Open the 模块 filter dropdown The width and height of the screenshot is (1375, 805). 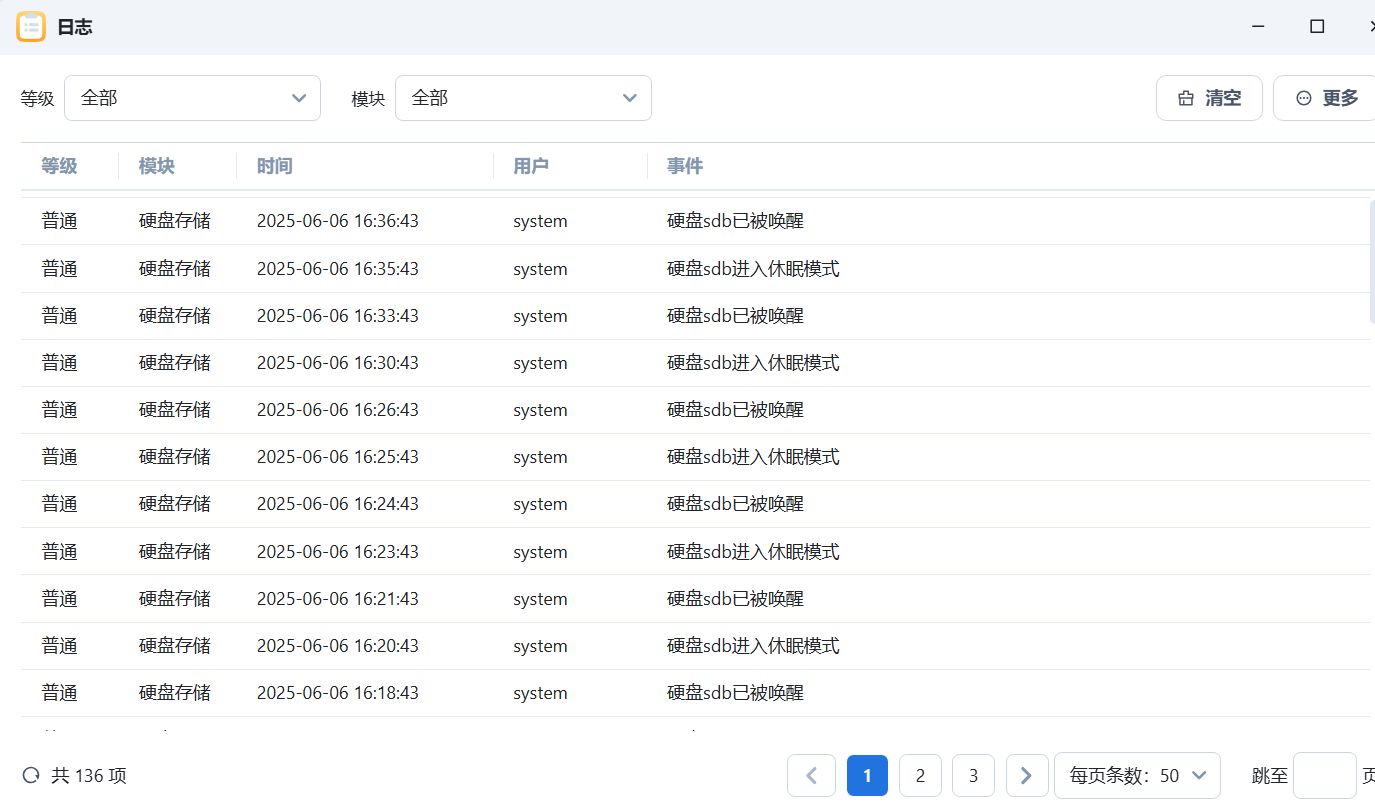tap(523, 98)
